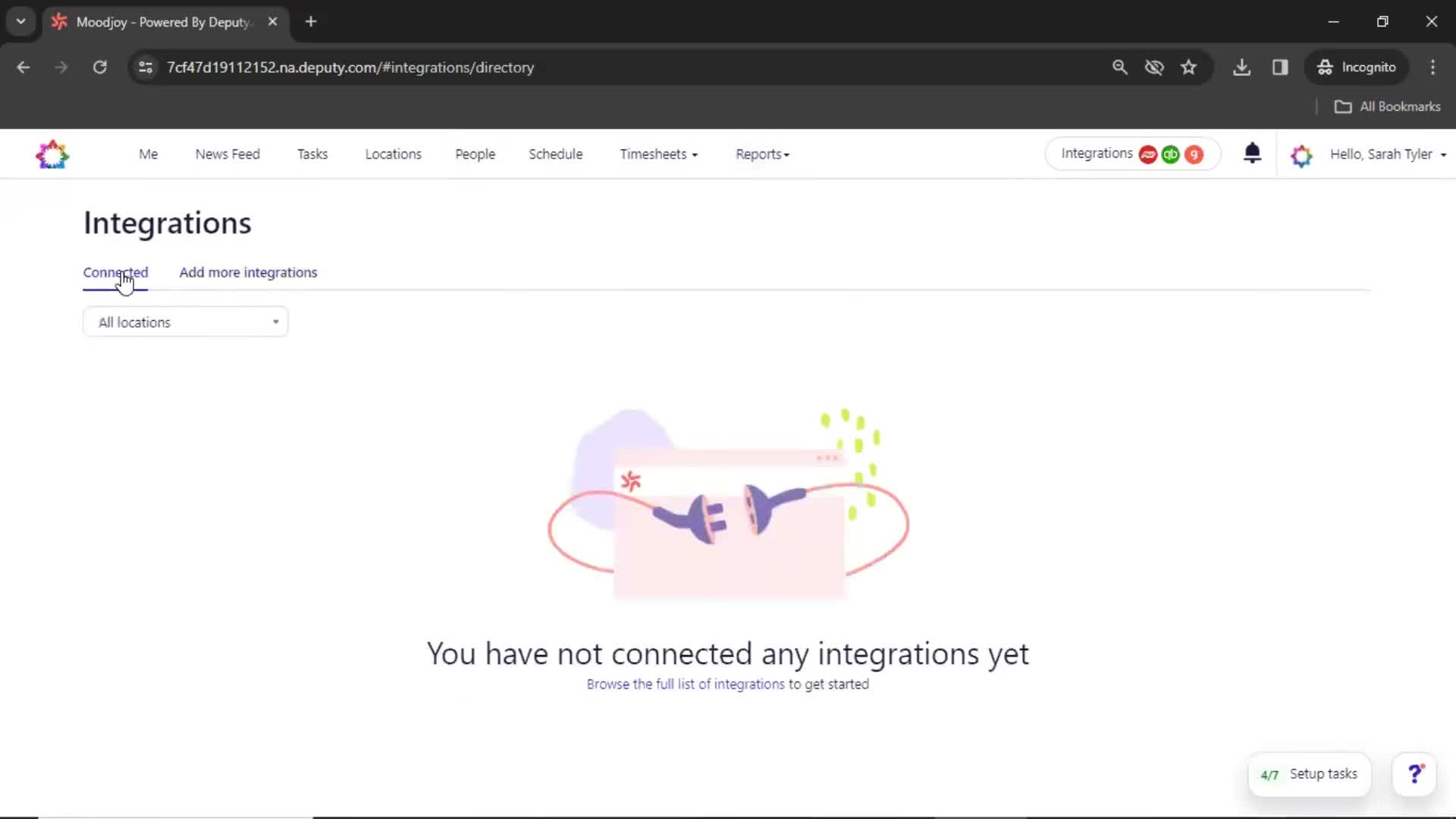Click the orange integration status icon

1193,154
